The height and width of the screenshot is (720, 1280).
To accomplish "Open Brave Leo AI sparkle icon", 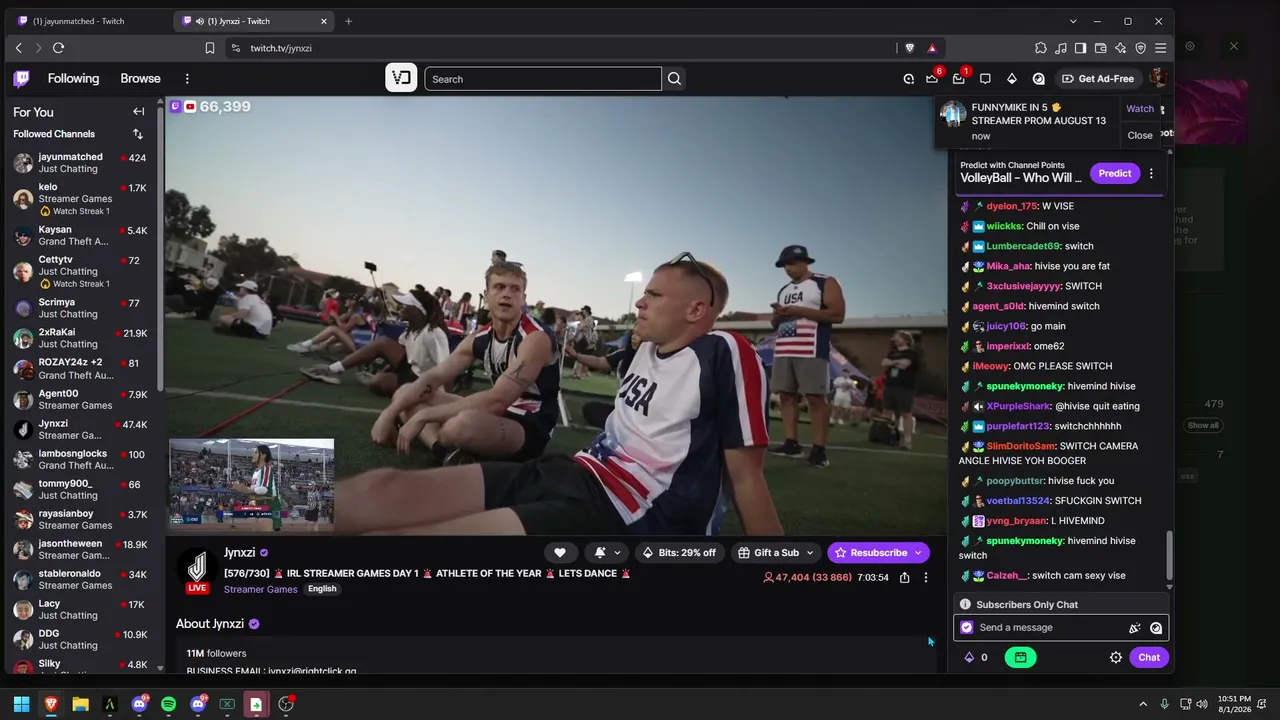I will click(1121, 48).
